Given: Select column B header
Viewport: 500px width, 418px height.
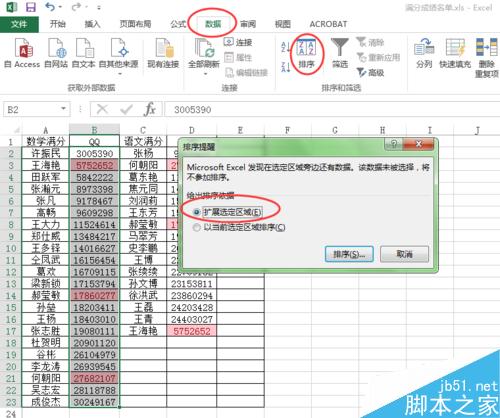Looking at the screenshot, I should pyautogui.click(x=94, y=130).
